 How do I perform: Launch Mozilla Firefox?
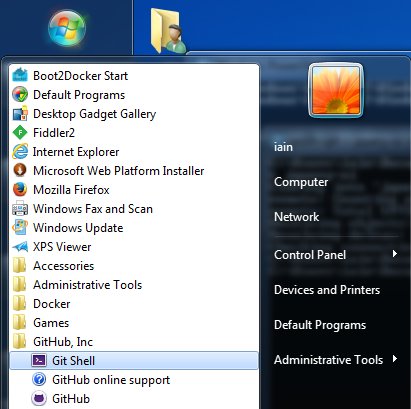[71, 190]
